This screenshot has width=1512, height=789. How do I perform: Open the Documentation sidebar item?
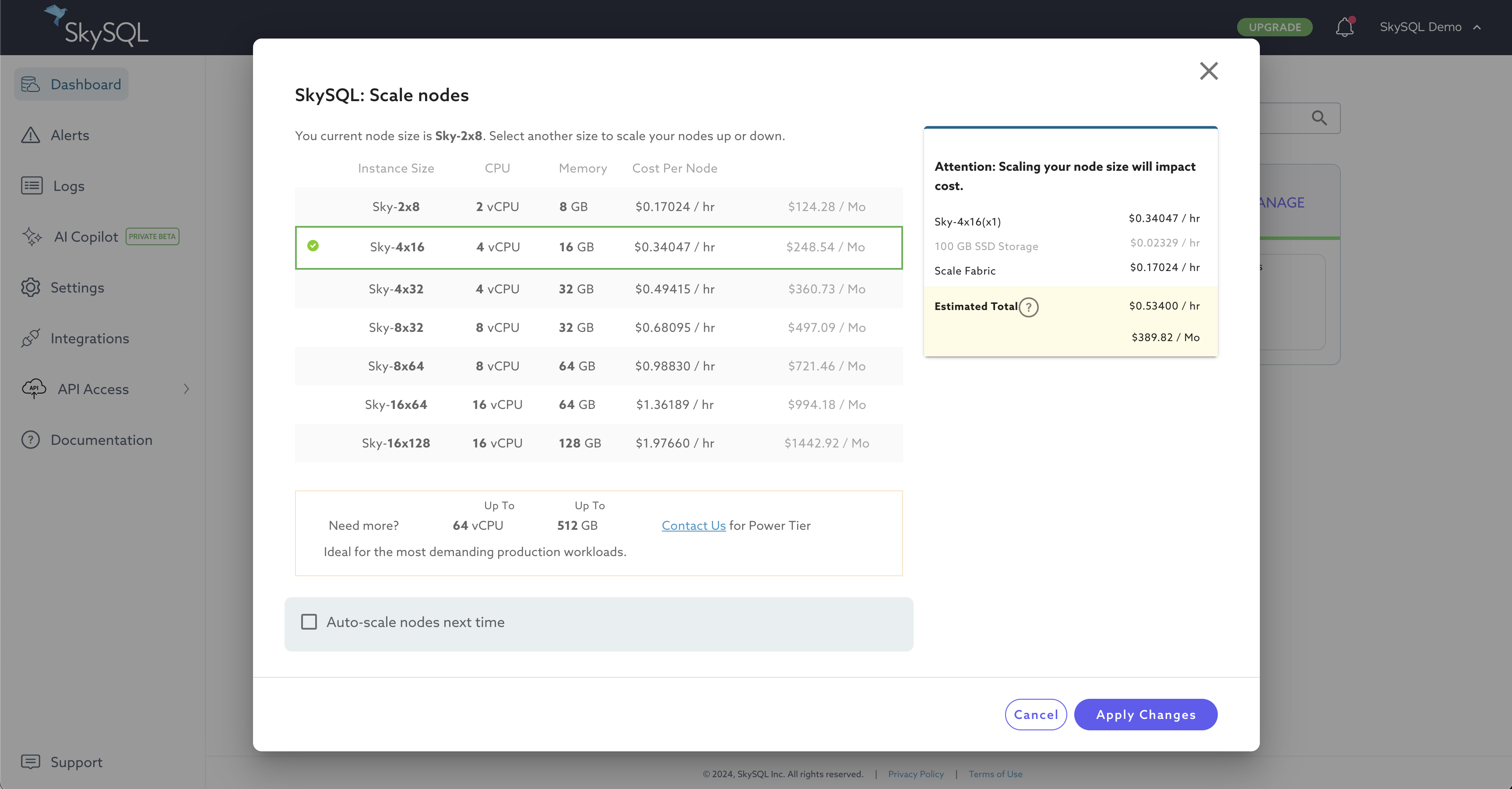(101, 440)
